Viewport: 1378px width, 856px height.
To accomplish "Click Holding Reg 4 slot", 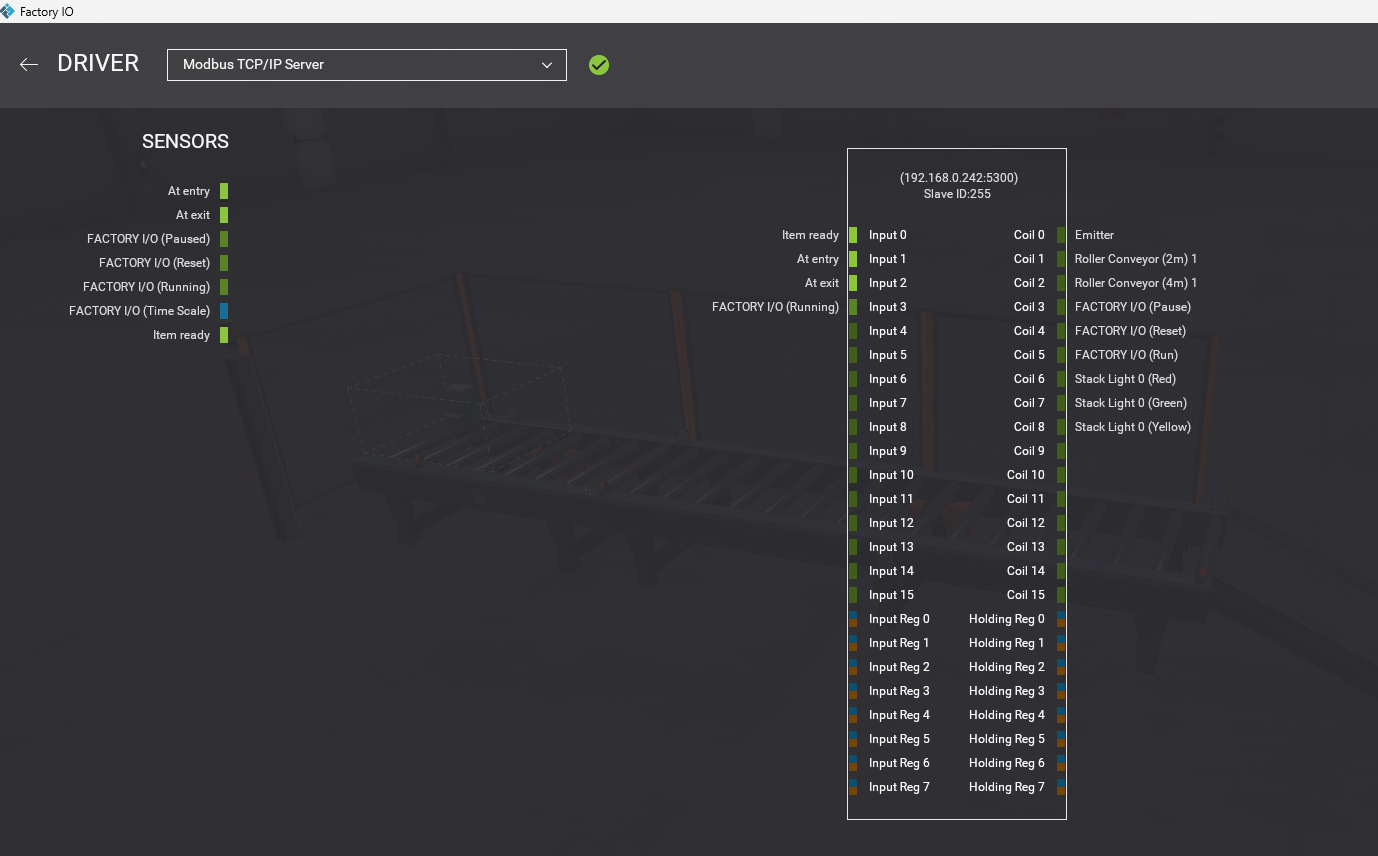I will (1007, 715).
